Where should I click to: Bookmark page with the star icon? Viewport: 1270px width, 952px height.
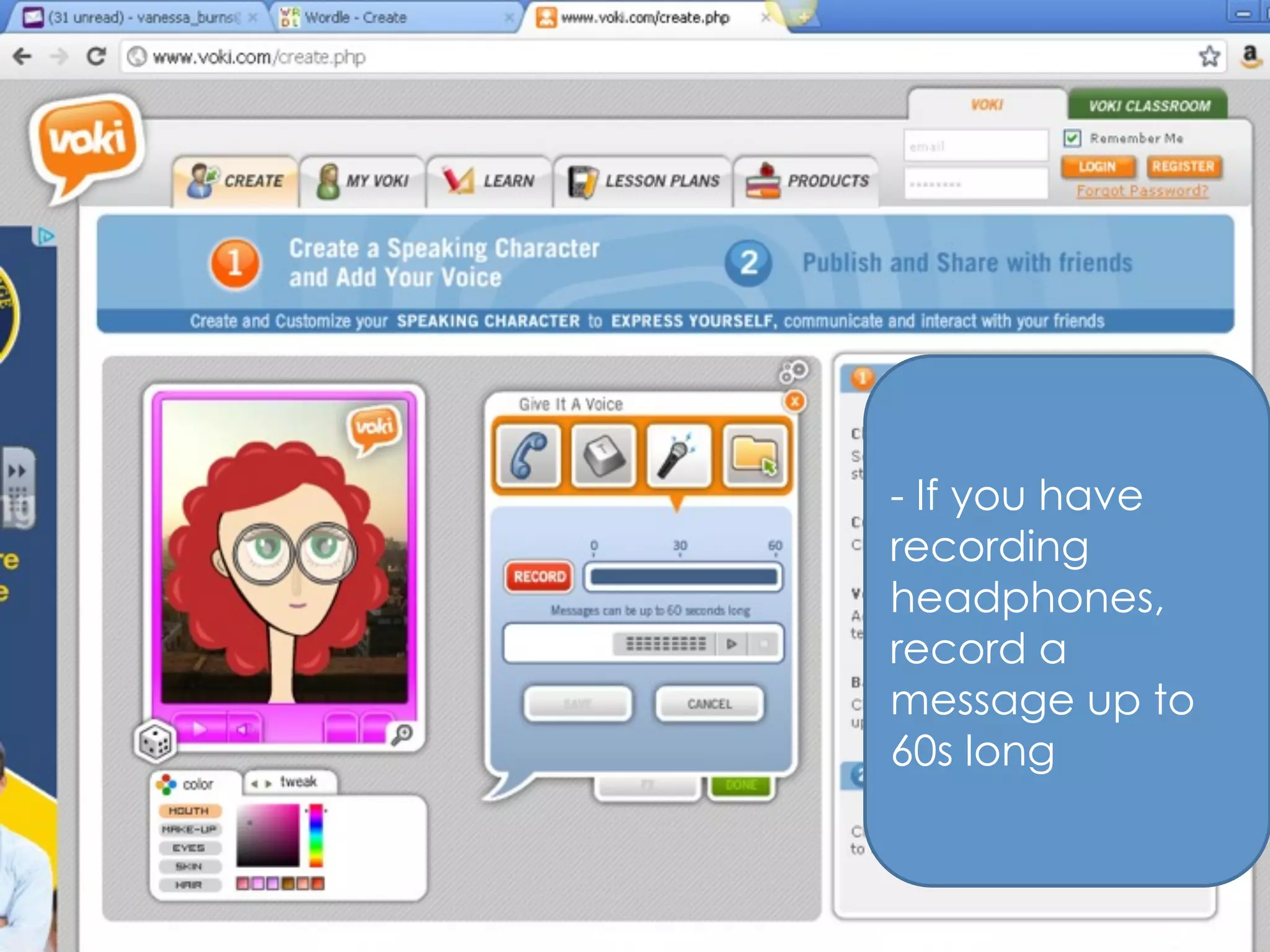(x=1209, y=56)
